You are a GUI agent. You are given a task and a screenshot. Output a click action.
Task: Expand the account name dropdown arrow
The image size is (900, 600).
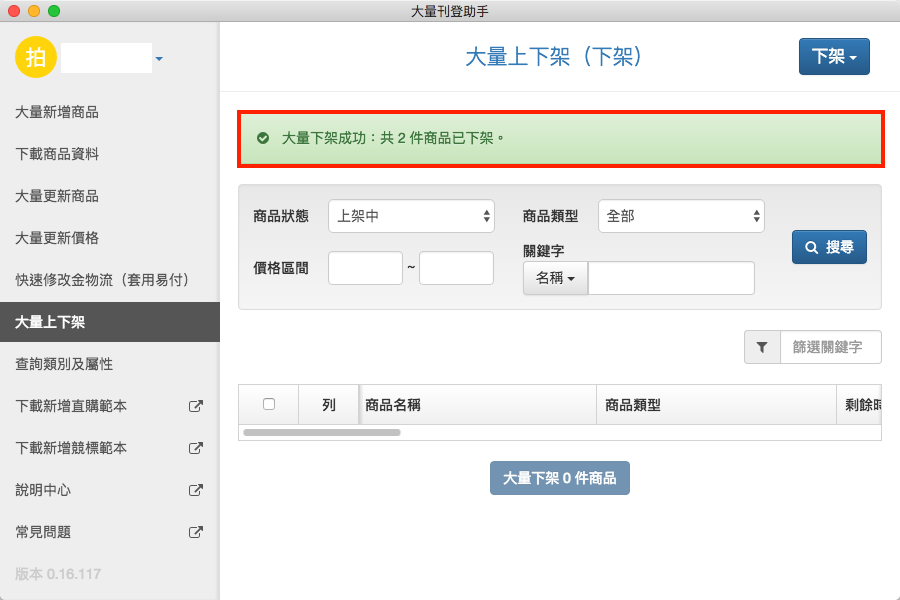pos(159,59)
